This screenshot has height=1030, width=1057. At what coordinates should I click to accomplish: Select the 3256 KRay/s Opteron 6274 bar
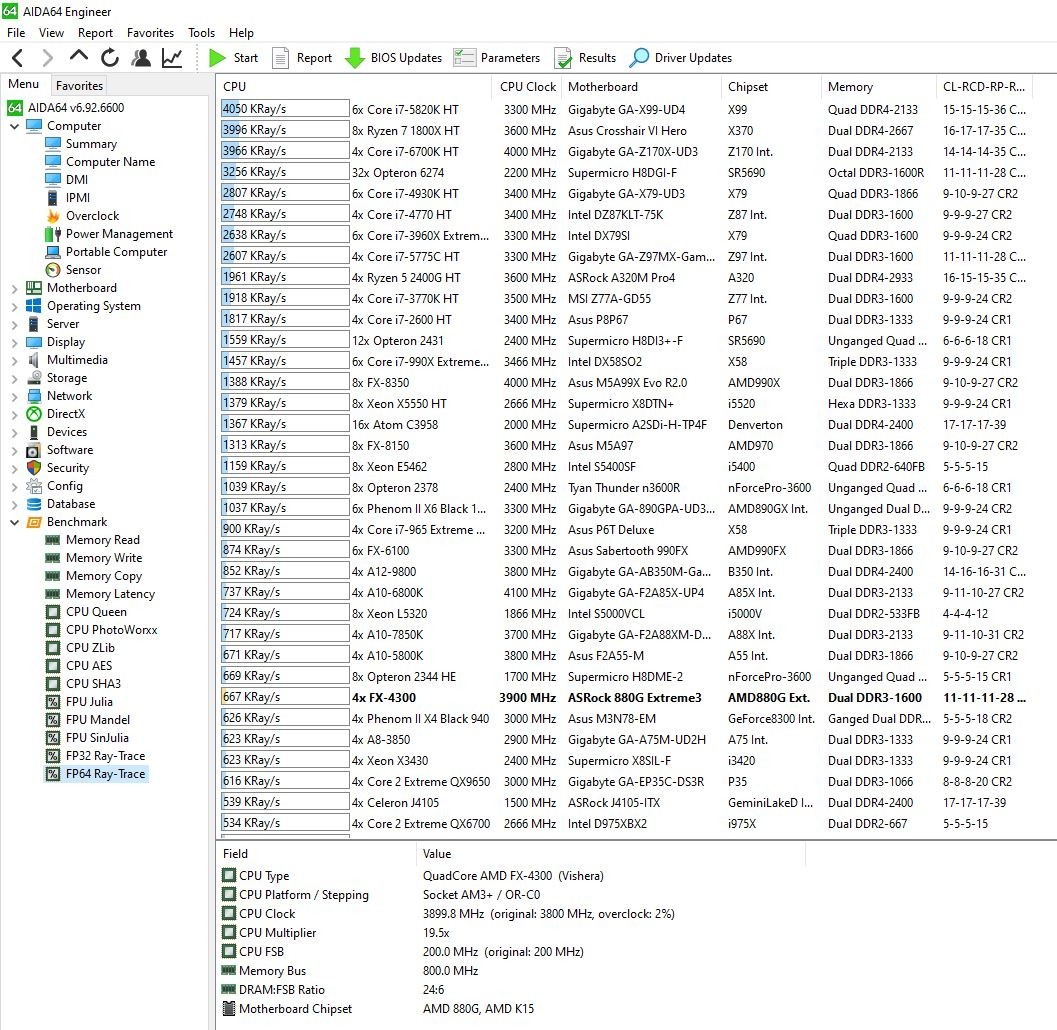[284, 172]
